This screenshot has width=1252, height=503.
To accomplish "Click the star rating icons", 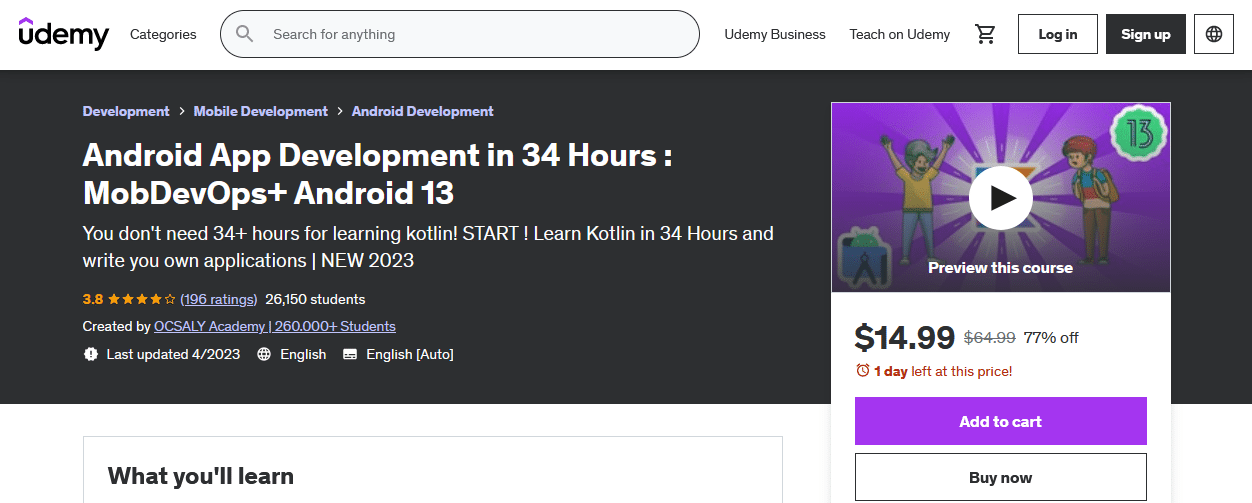I will pos(142,299).
